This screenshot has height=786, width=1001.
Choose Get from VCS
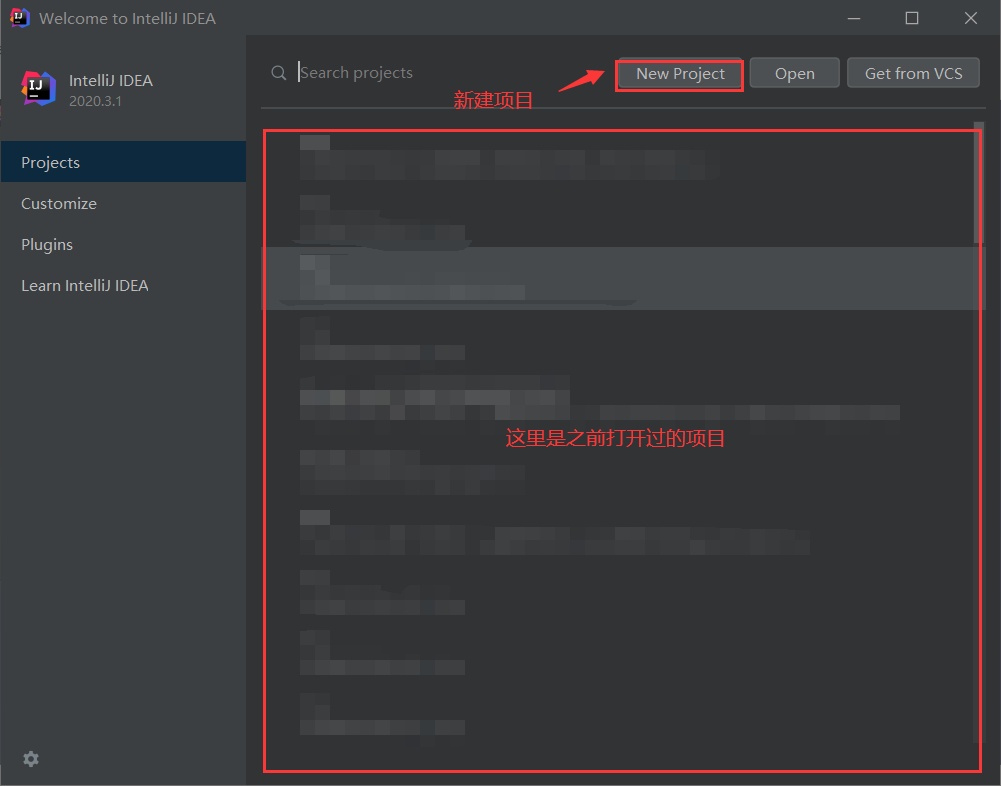coord(914,73)
